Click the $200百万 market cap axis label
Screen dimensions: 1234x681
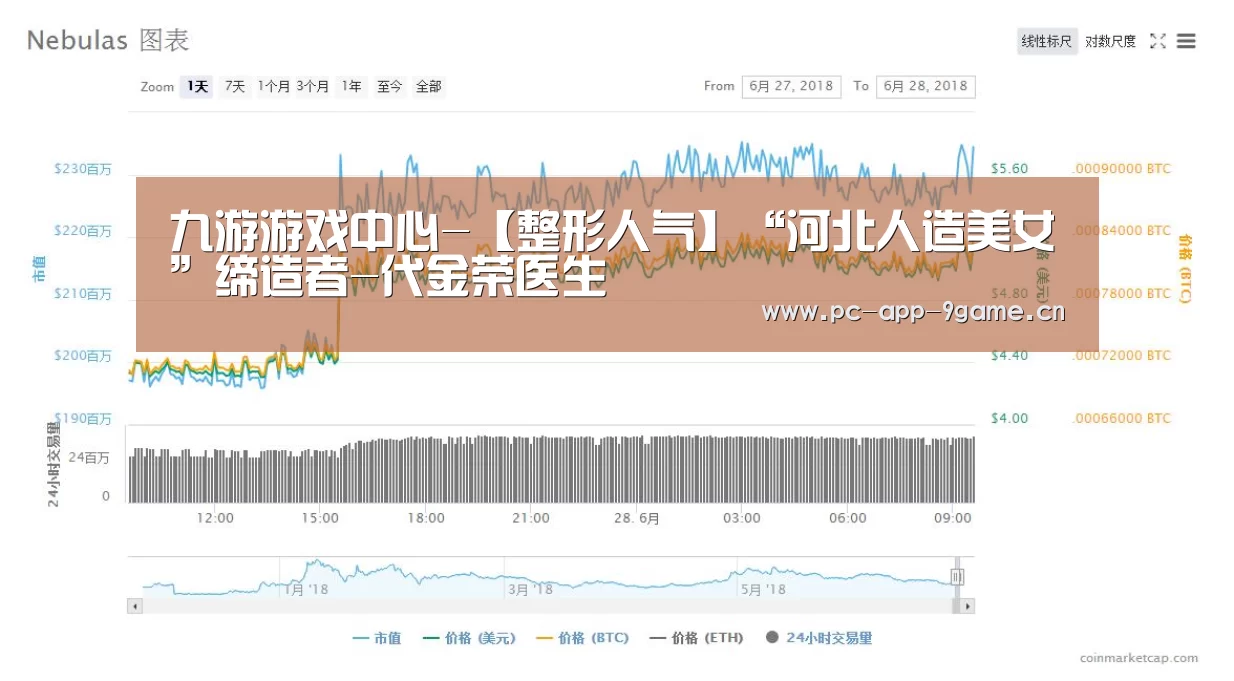coord(82,356)
